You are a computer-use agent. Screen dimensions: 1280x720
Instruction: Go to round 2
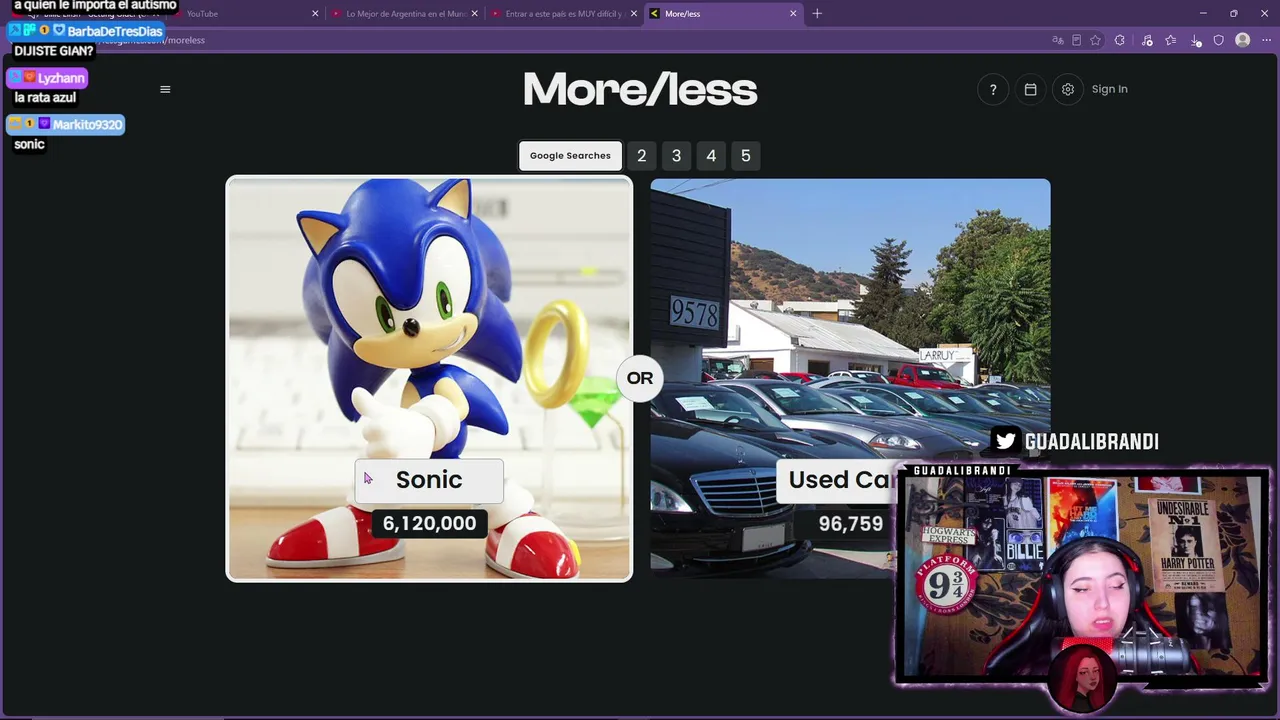pos(642,156)
